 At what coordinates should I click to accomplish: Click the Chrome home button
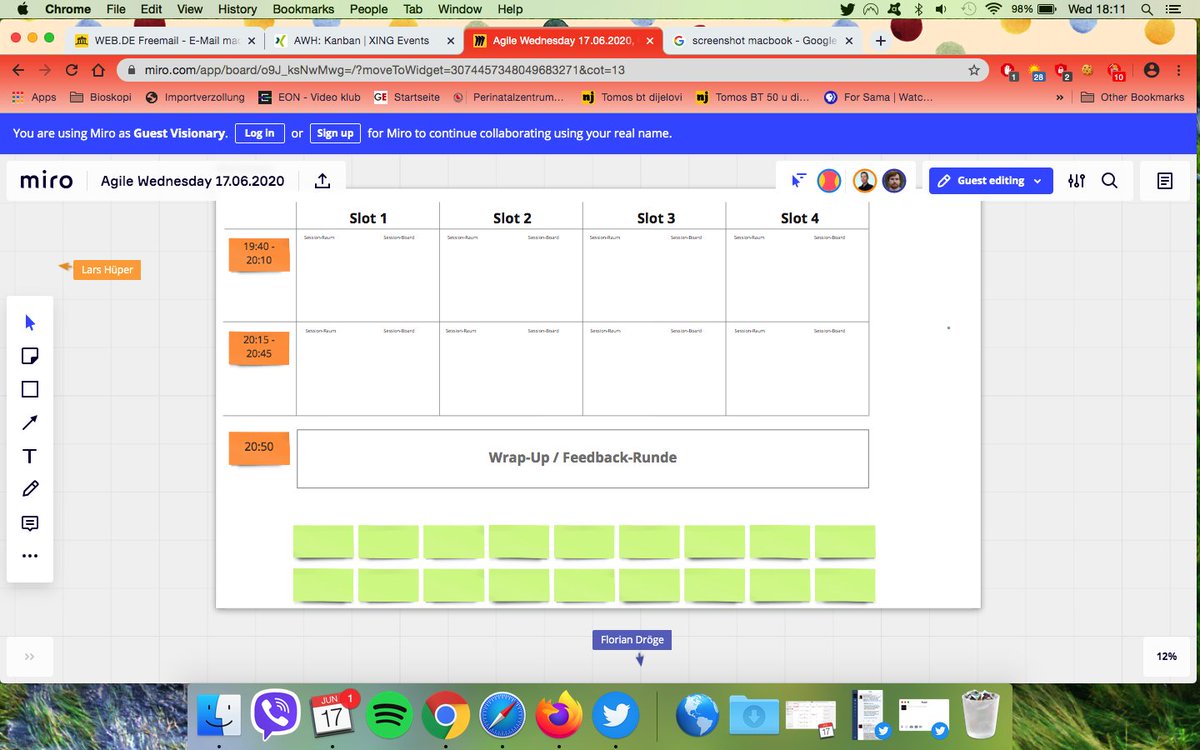[x=98, y=71]
